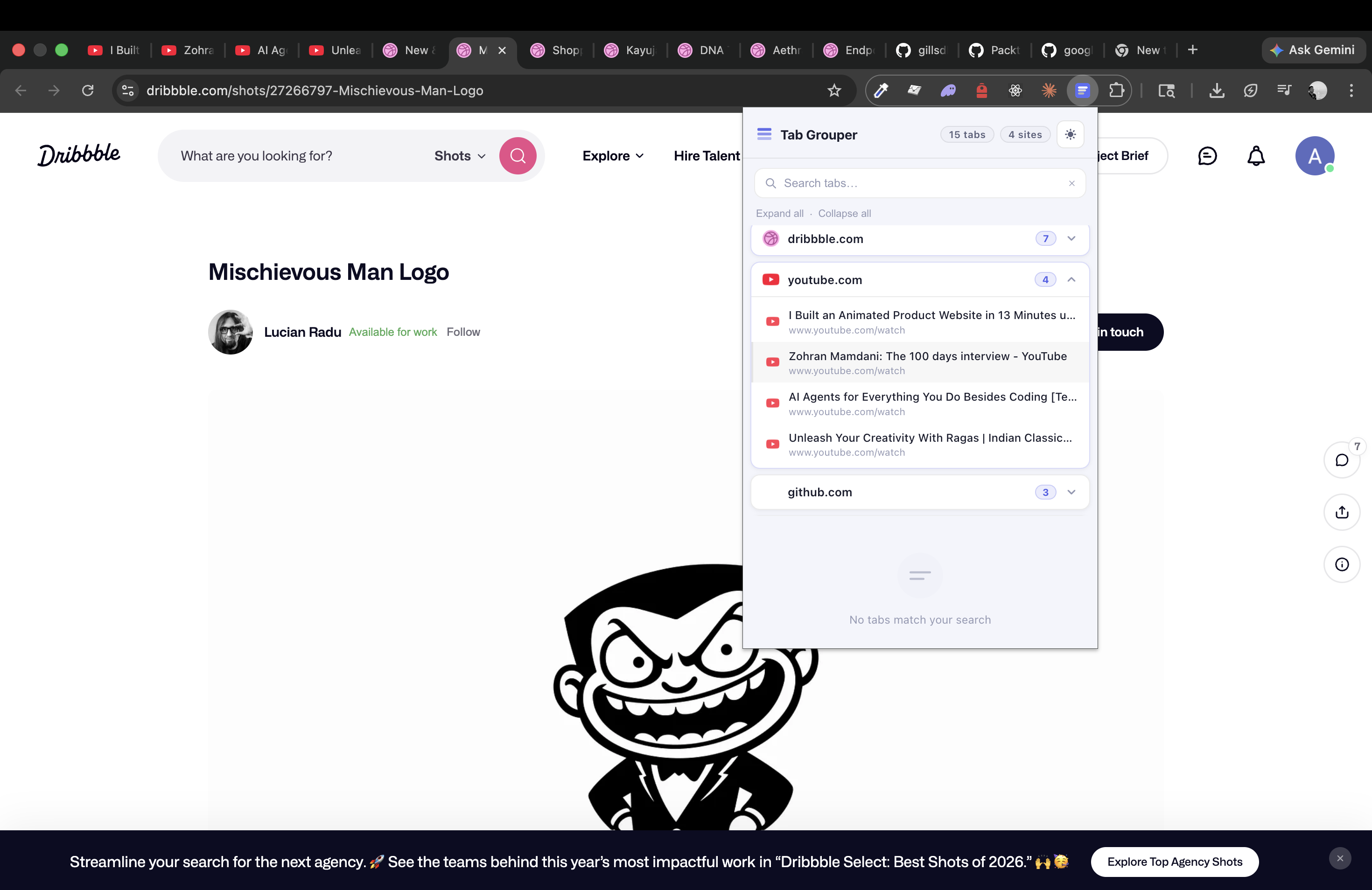Open the Dribbble notifications bell
This screenshot has width=1372, height=890.
(1255, 155)
